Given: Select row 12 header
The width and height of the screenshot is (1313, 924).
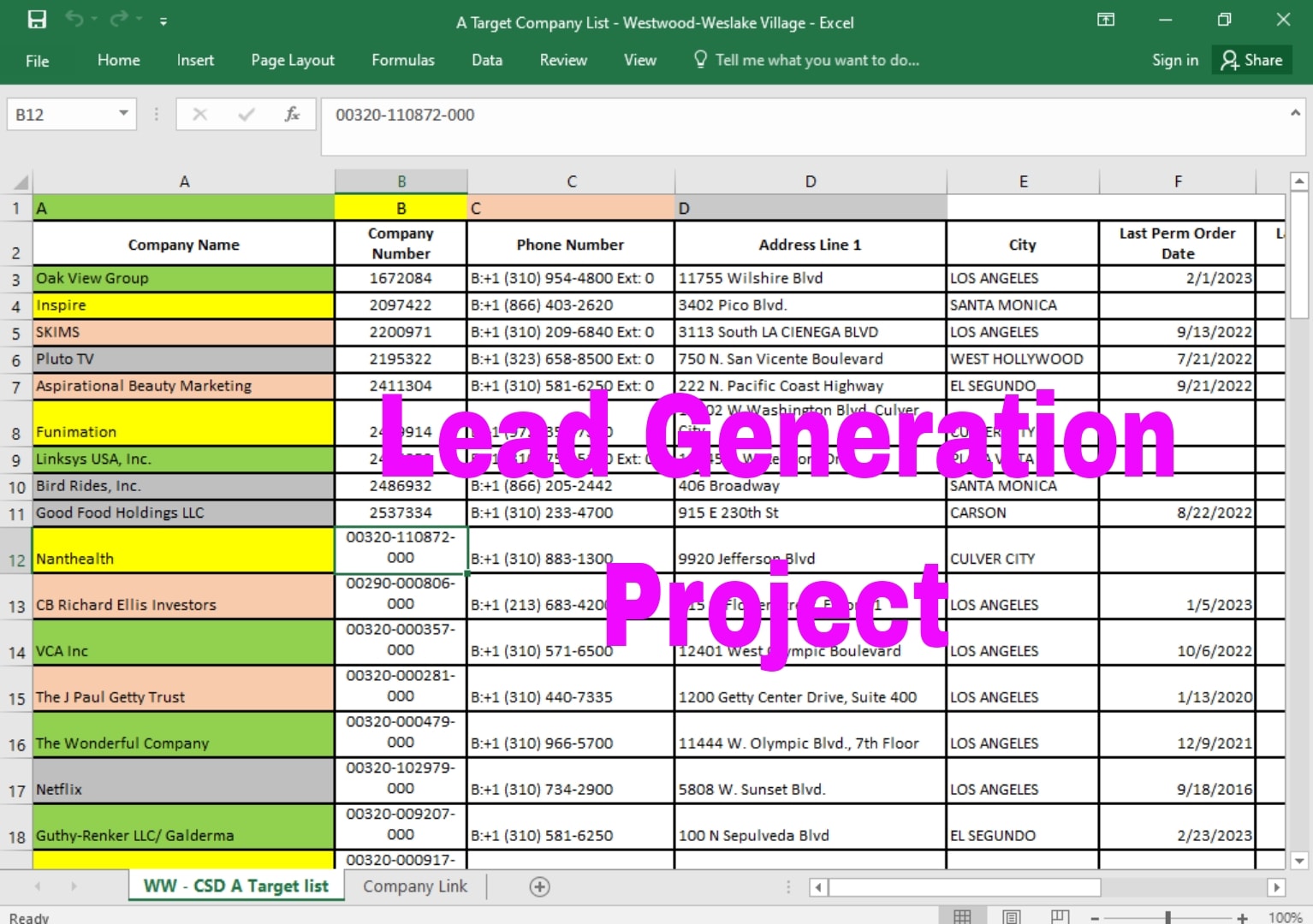Looking at the screenshot, I should point(16,550).
